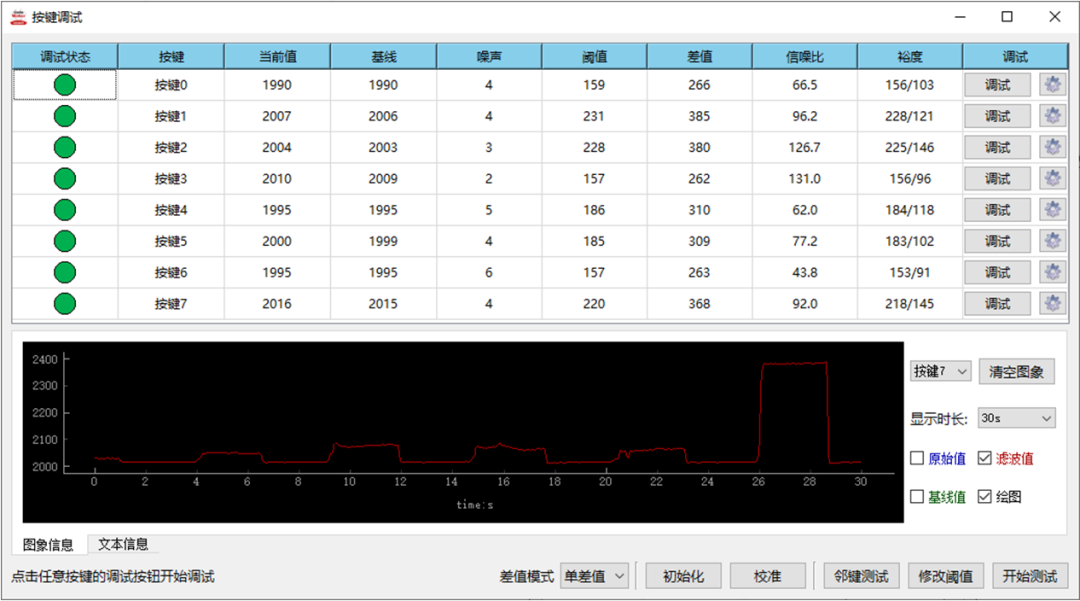Select margin cell 156/103
Screen dimensions: 1080x601
[910, 85]
